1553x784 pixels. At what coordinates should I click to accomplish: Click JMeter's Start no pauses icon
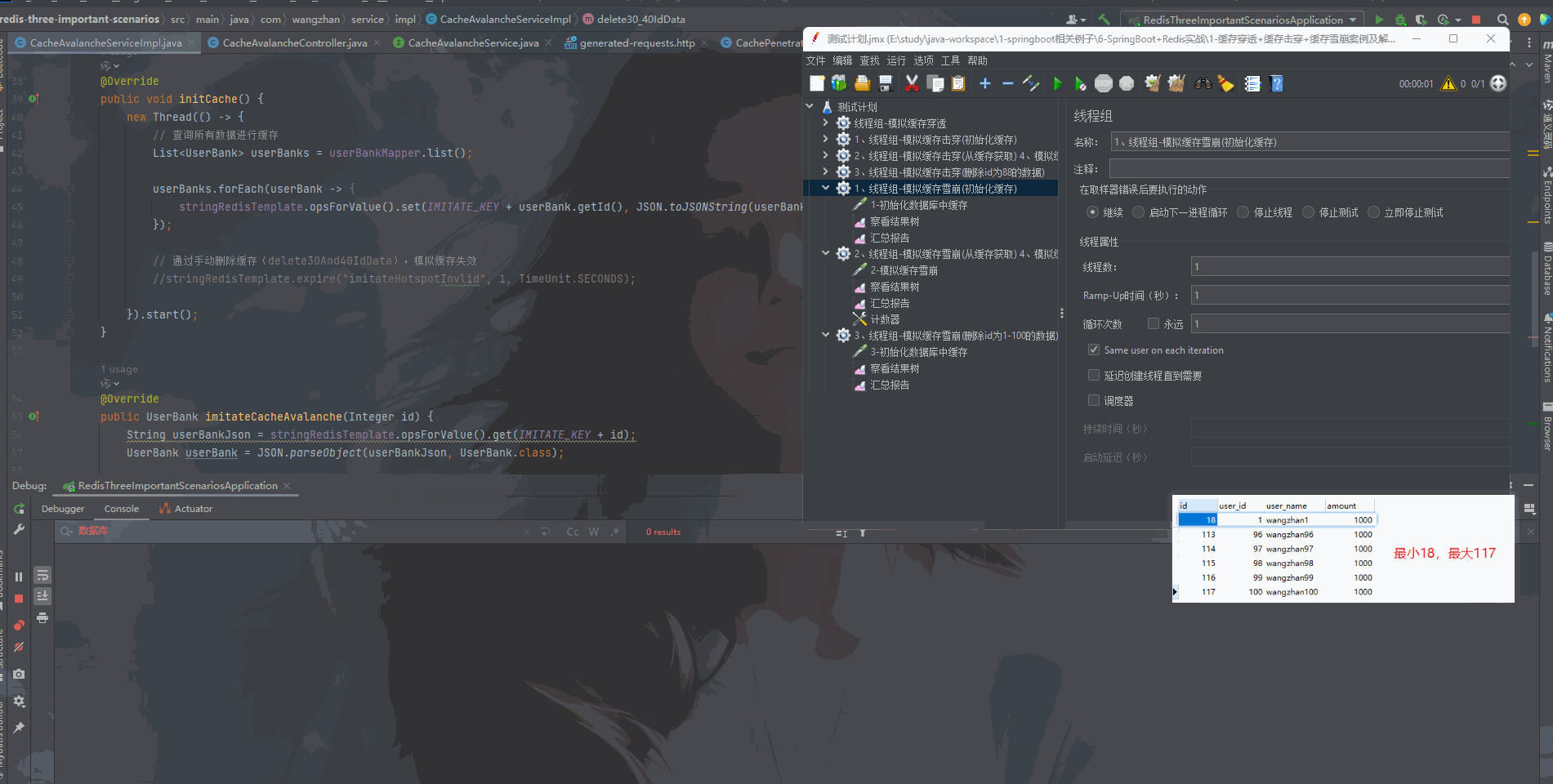tap(1080, 83)
